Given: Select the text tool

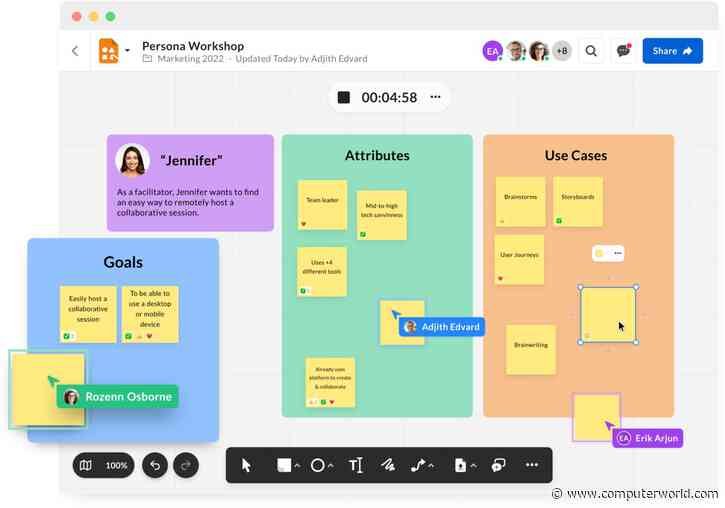Looking at the screenshot, I should tap(356, 465).
